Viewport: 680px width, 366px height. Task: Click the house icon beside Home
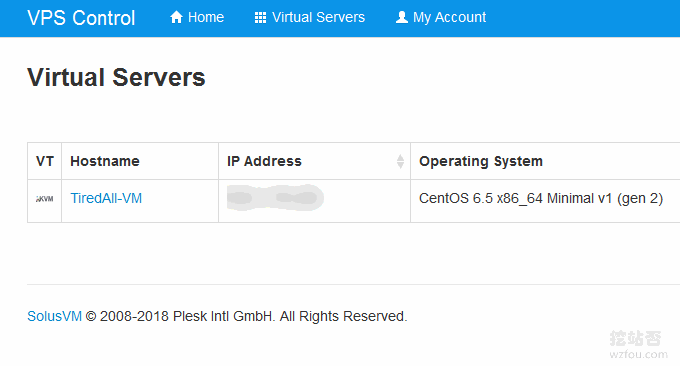coord(176,17)
